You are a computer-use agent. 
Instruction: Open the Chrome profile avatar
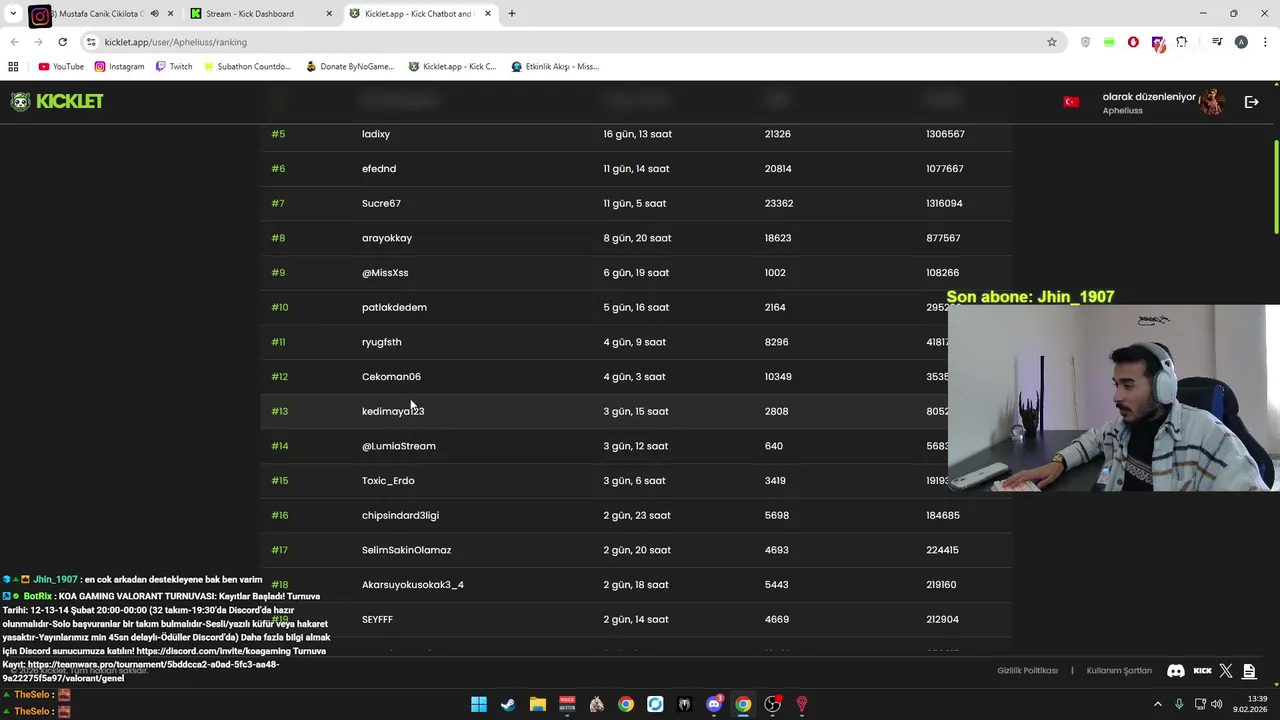tap(1241, 42)
